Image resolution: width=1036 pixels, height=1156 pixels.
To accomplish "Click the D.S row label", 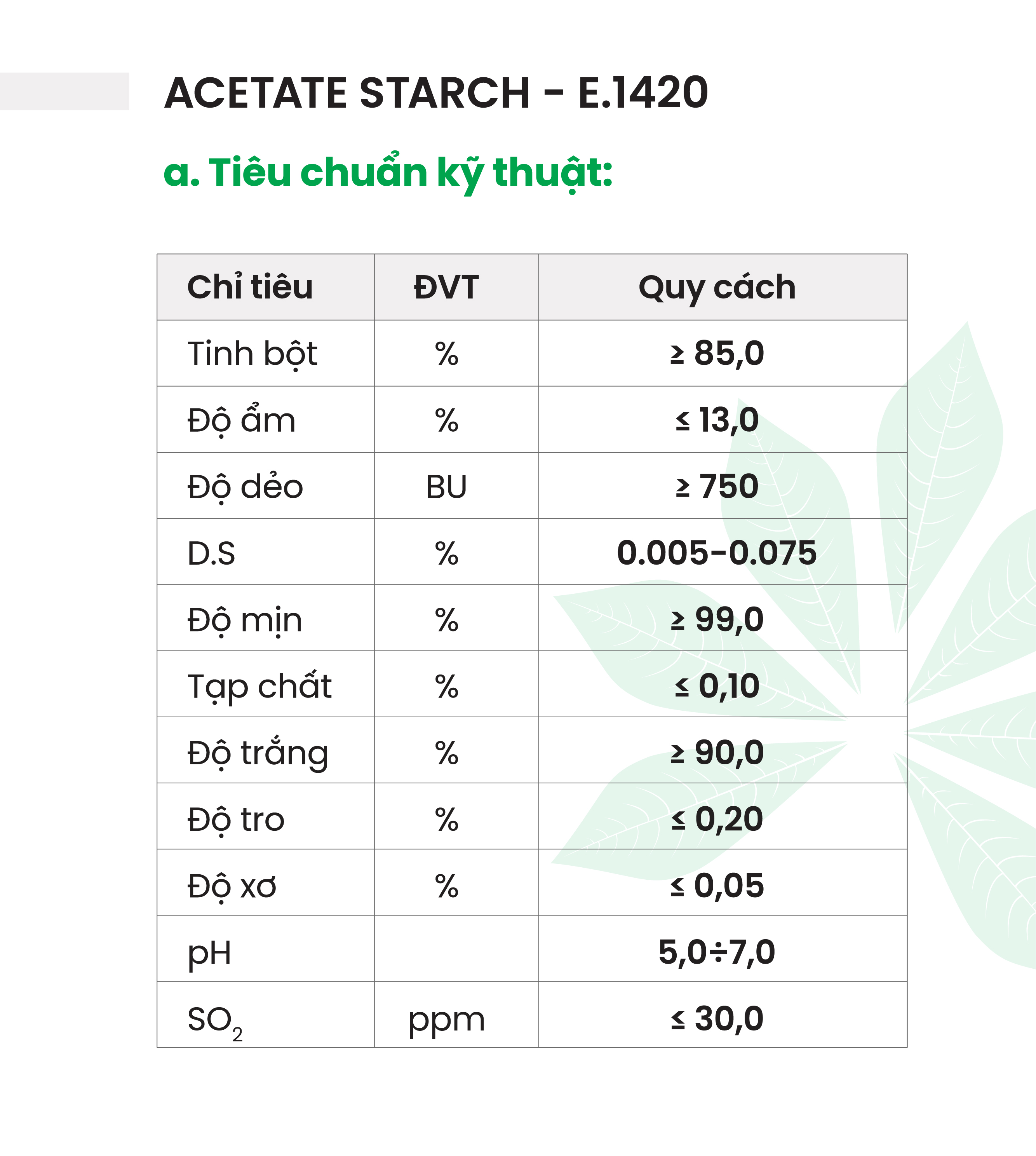I will click(x=211, y=553).
